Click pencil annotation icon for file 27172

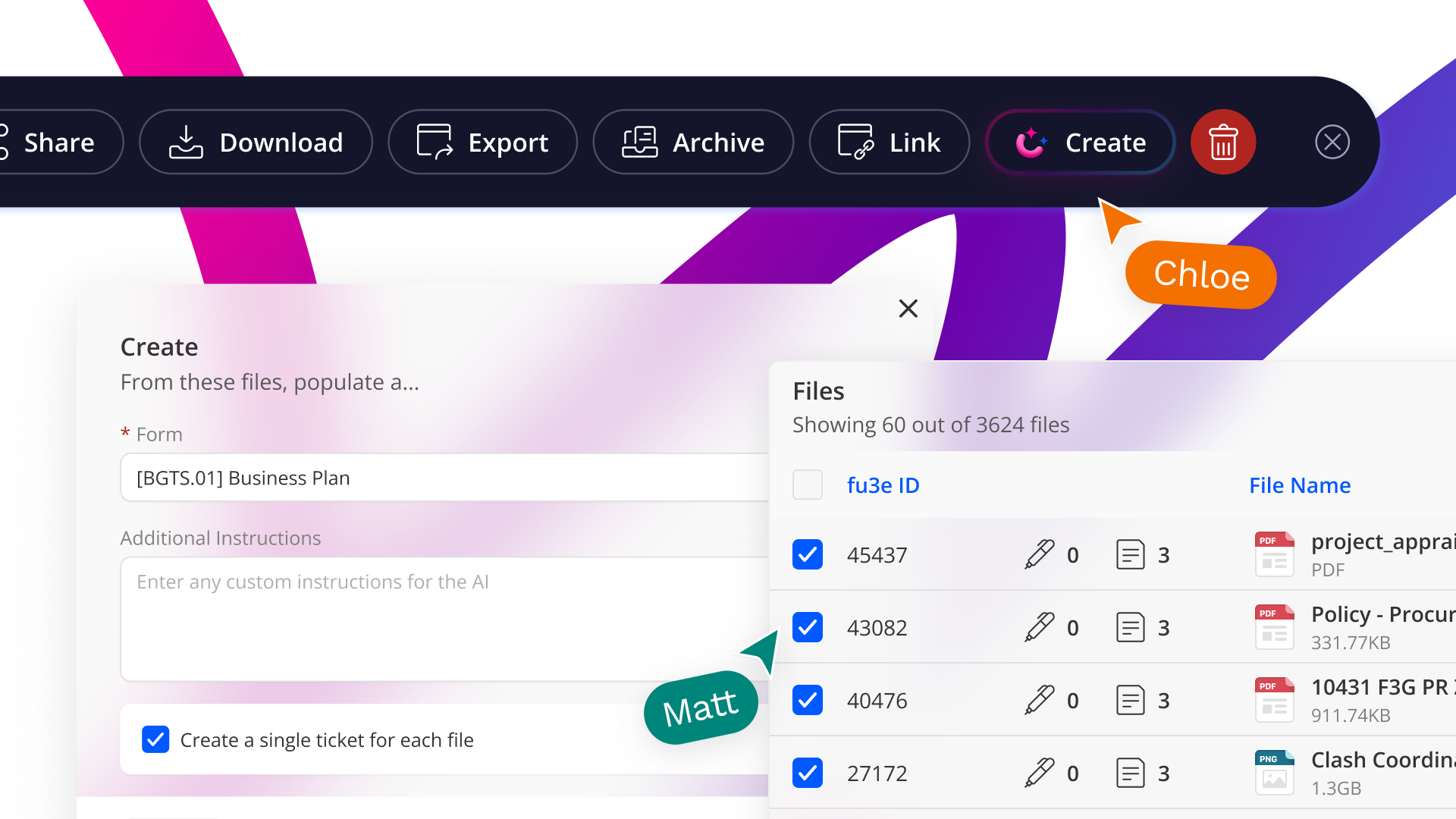pyautogui.click(x=1040, y=773)
